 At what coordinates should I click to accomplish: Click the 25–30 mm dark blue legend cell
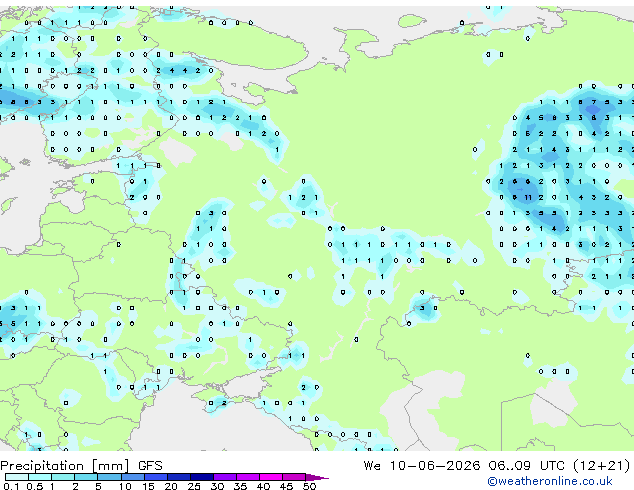pyautogui.click(x=201, y=477)
